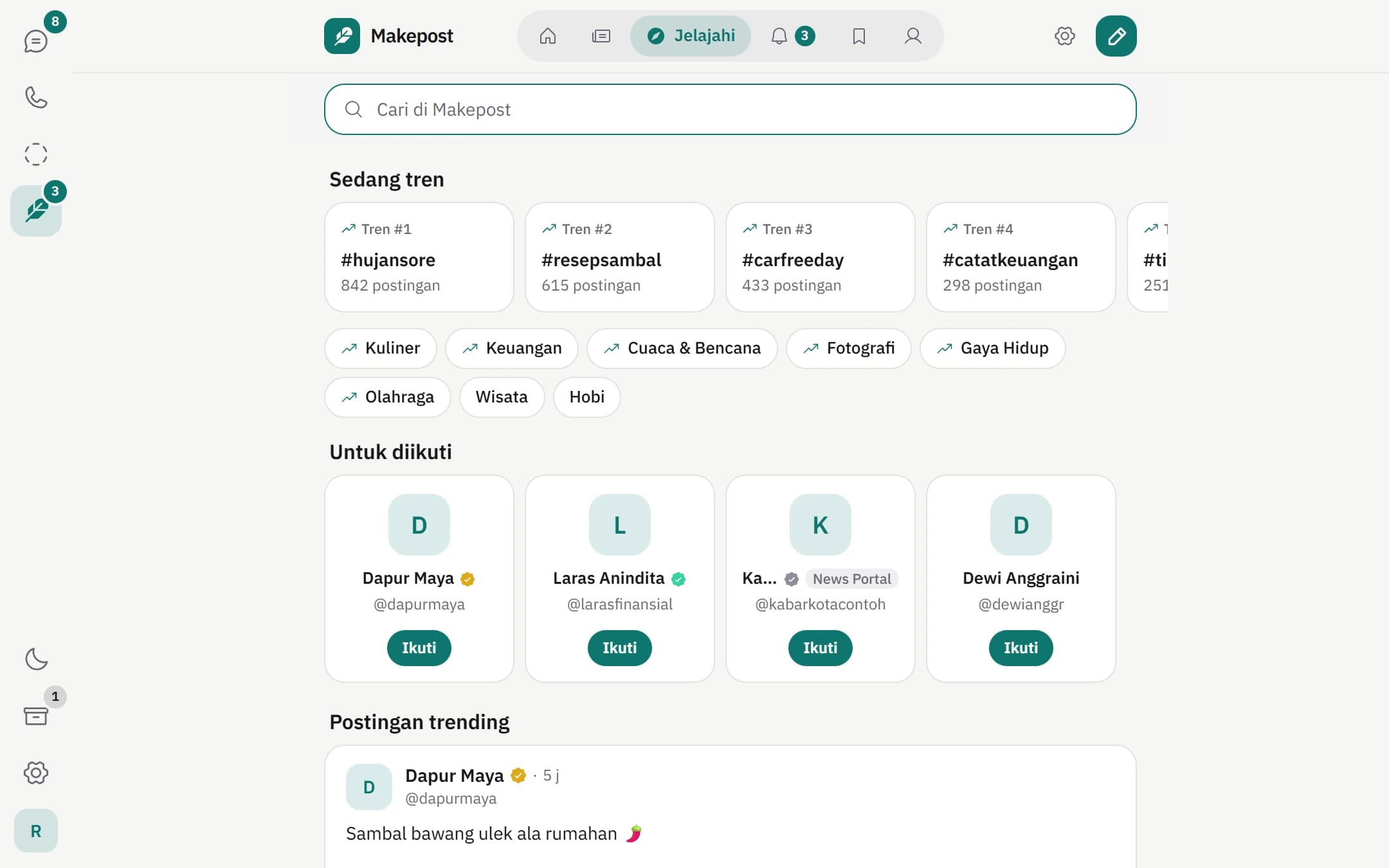Click the @dewianggr handle
The height and width of the screenshot is (868, 1389).
click(x=1021, y=604)
